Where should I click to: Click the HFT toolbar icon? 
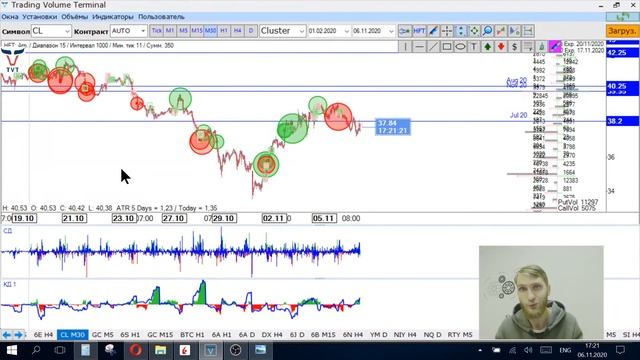tap(419, 31)
